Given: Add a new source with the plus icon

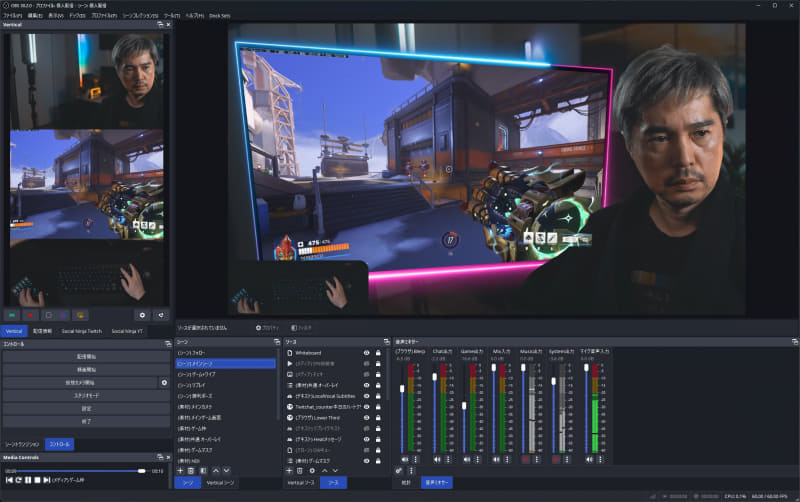Looking at the screenshot, I should coord(289,470).
